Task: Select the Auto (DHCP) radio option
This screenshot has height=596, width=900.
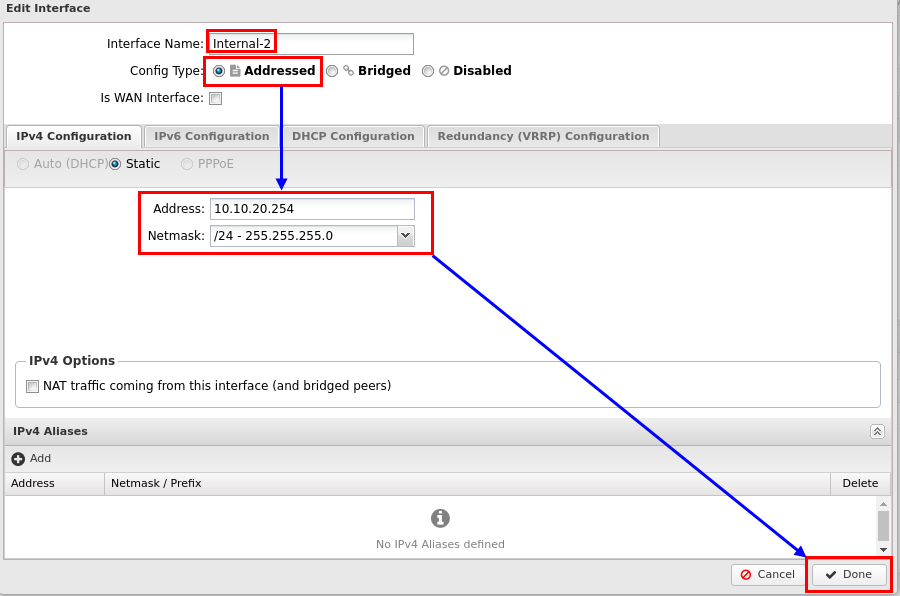Action: pyautogui.click(x=22, y=164)
